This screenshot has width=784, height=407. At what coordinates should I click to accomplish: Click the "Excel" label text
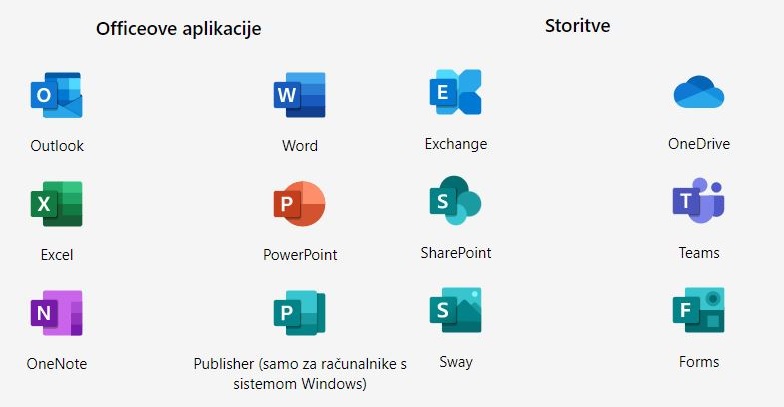click(57, 254)
